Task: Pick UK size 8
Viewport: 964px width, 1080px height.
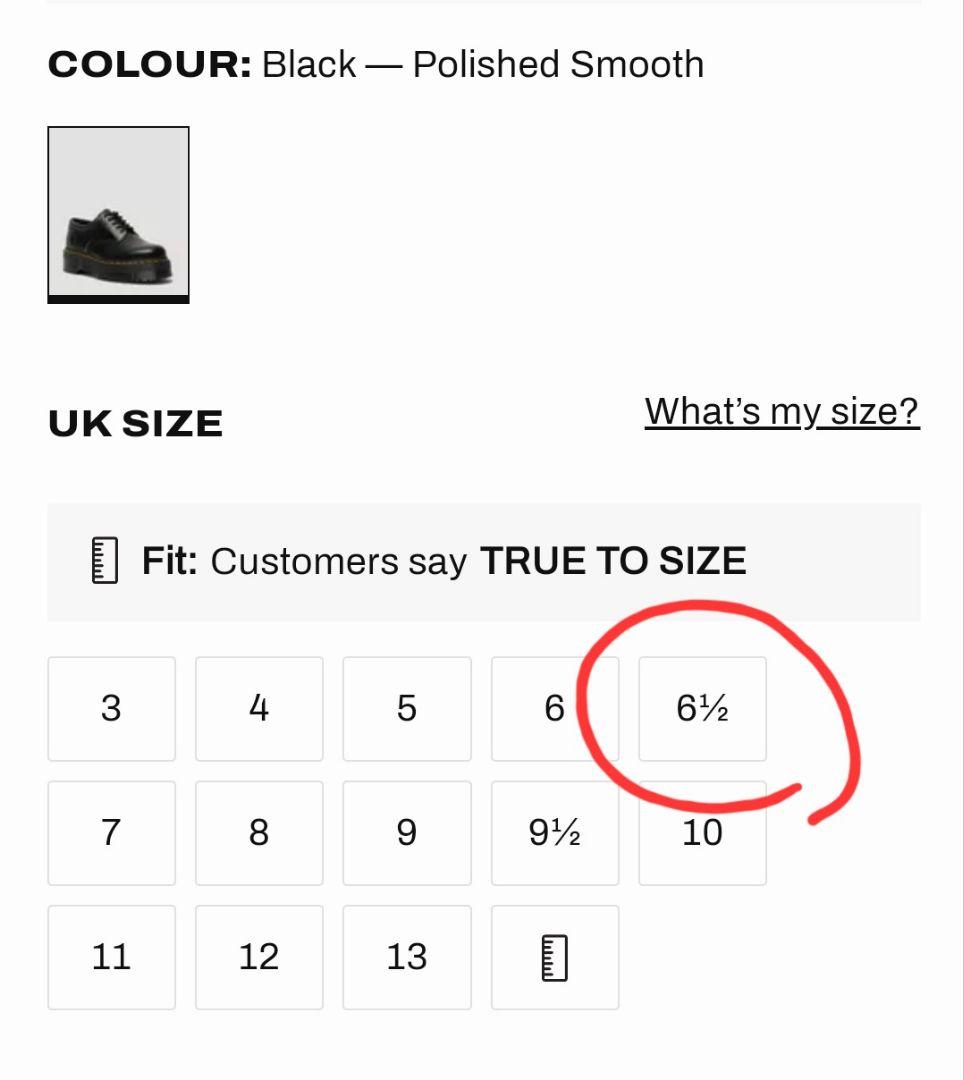Action: (x=259, y=832)
